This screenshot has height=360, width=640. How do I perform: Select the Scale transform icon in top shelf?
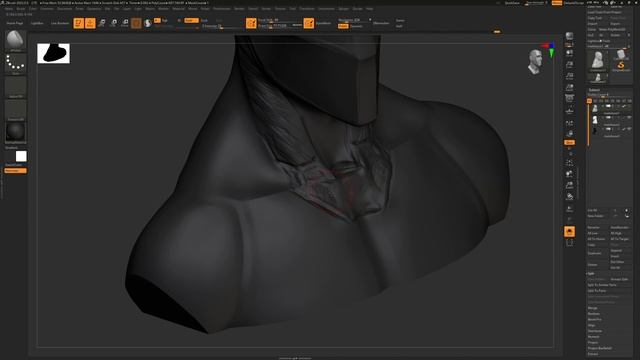[113, 23]
